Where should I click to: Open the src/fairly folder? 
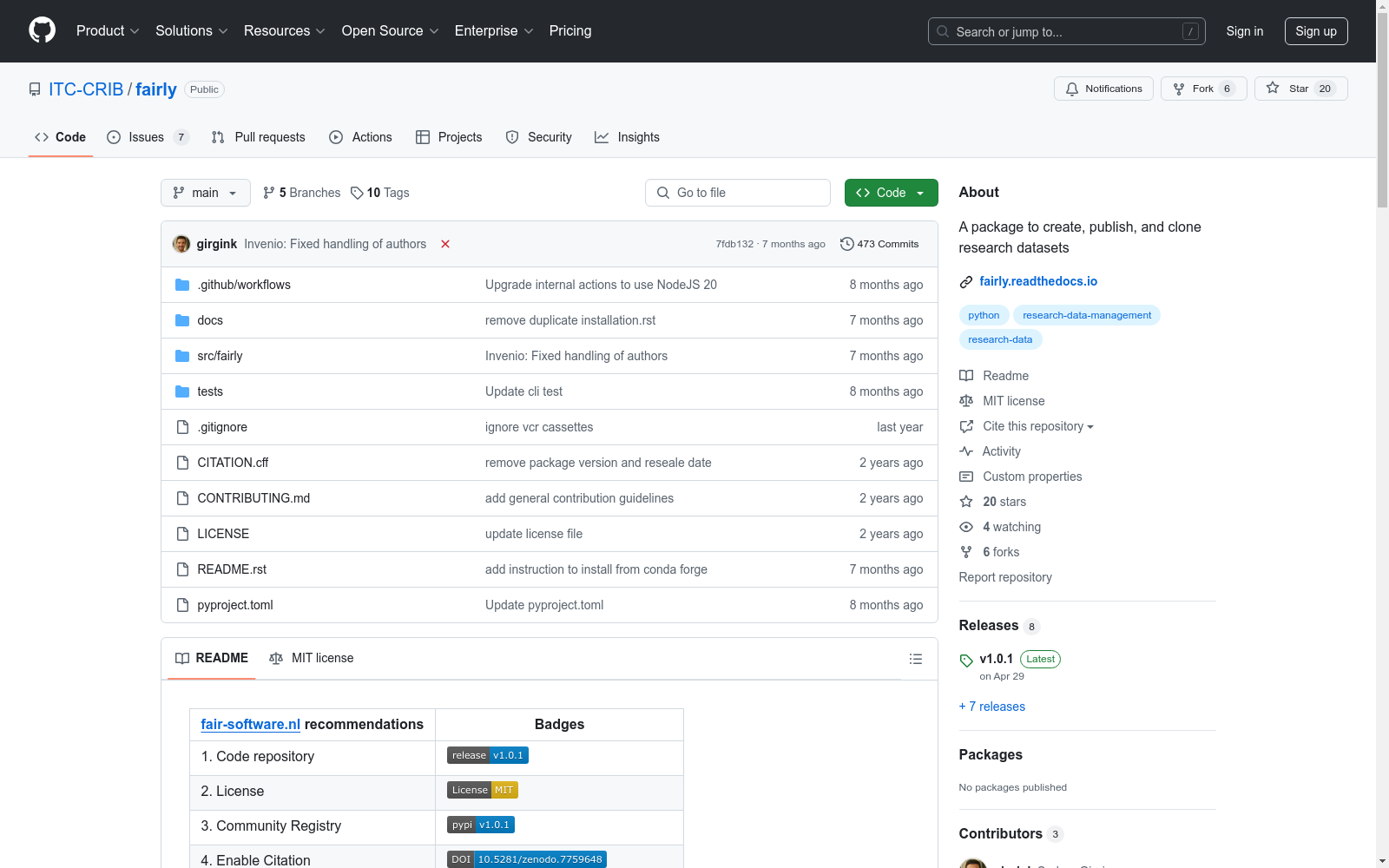coord(220,356)
